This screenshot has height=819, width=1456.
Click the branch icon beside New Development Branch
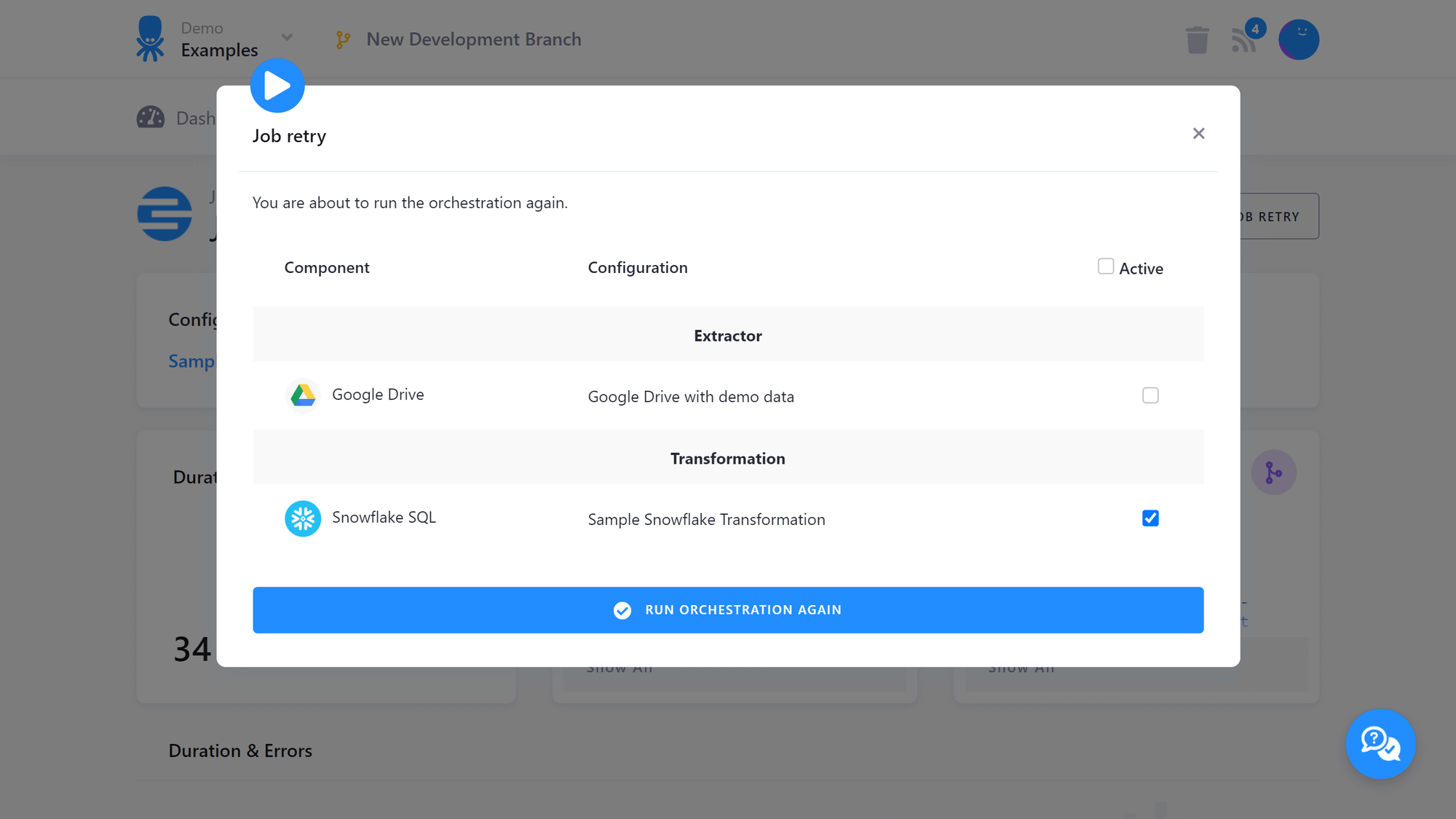click(x=343, y=40)
